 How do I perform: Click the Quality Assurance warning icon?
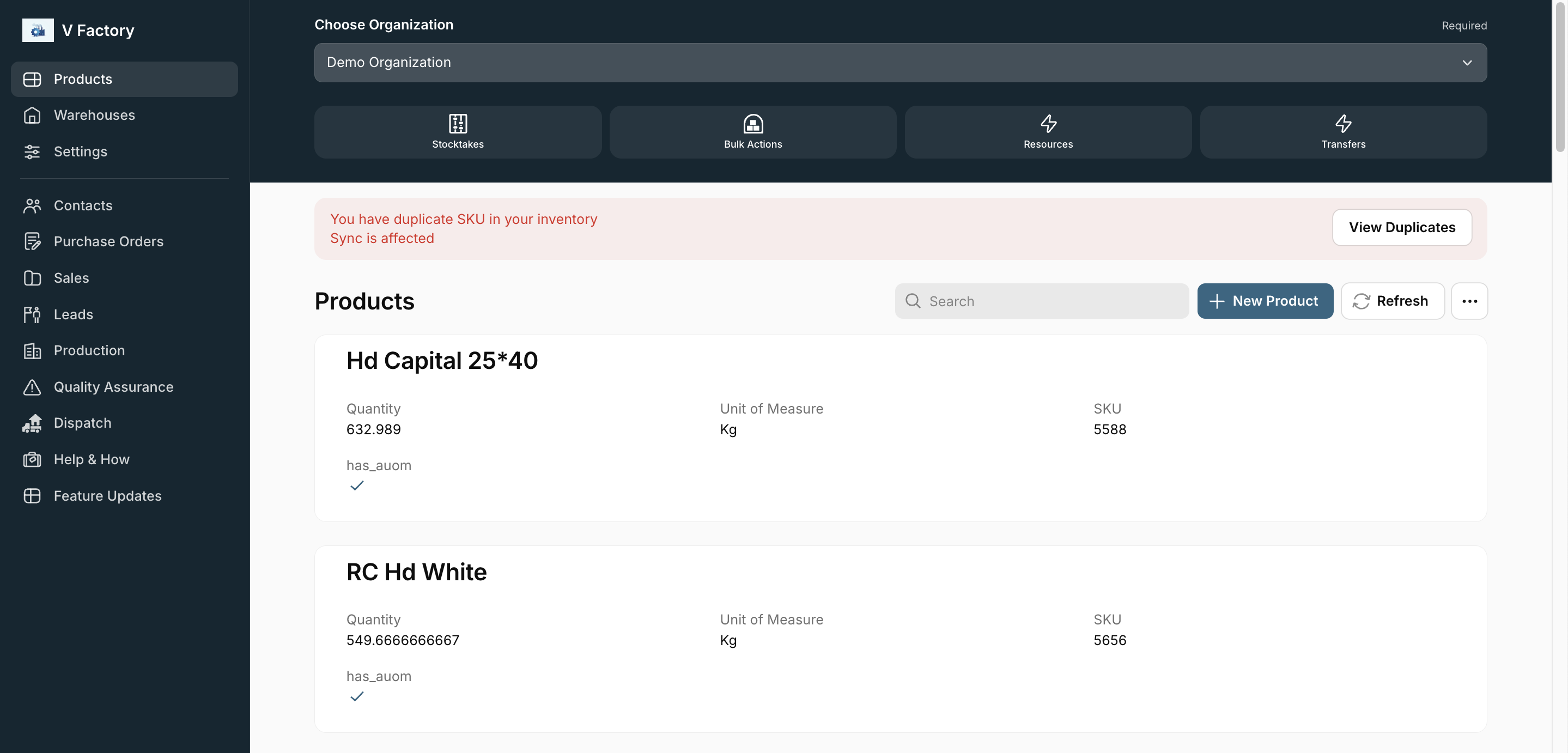click(x=32, y=387)
